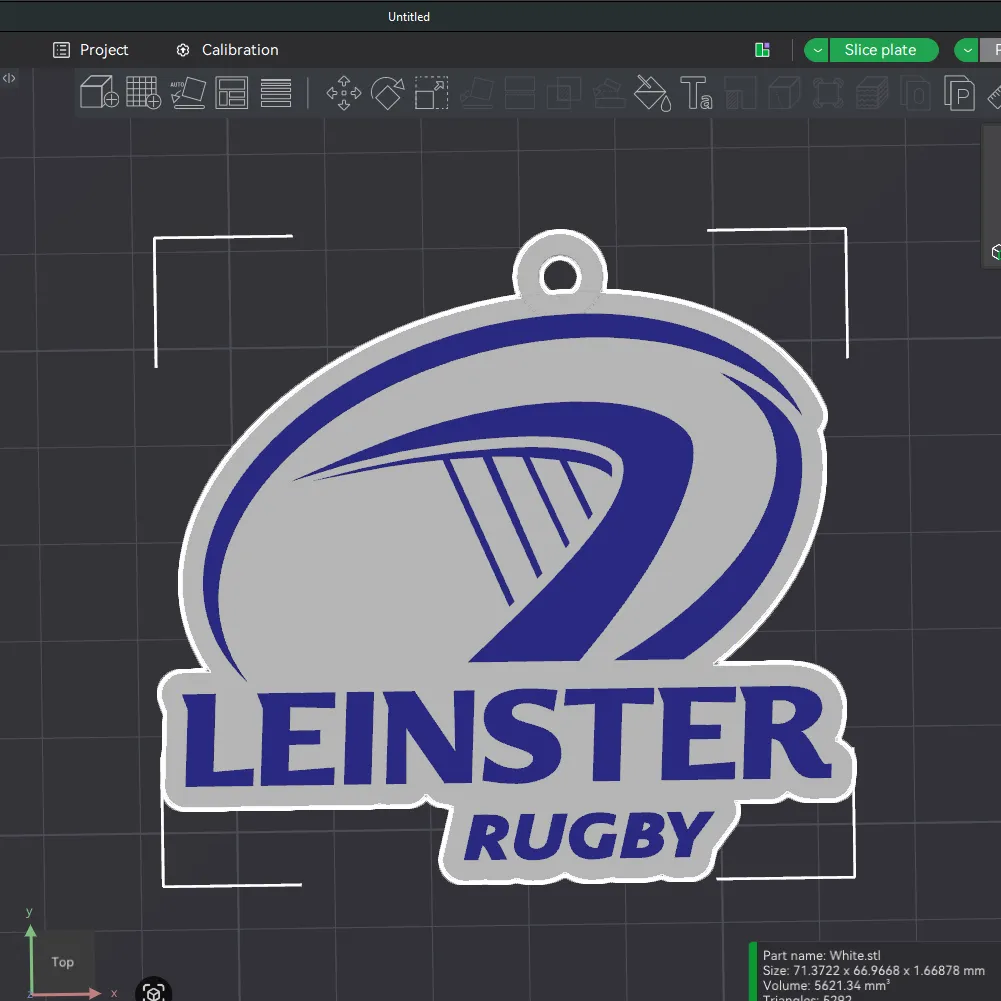
Task: Open the Variable layer height lines icon
Action: (276, 93)
